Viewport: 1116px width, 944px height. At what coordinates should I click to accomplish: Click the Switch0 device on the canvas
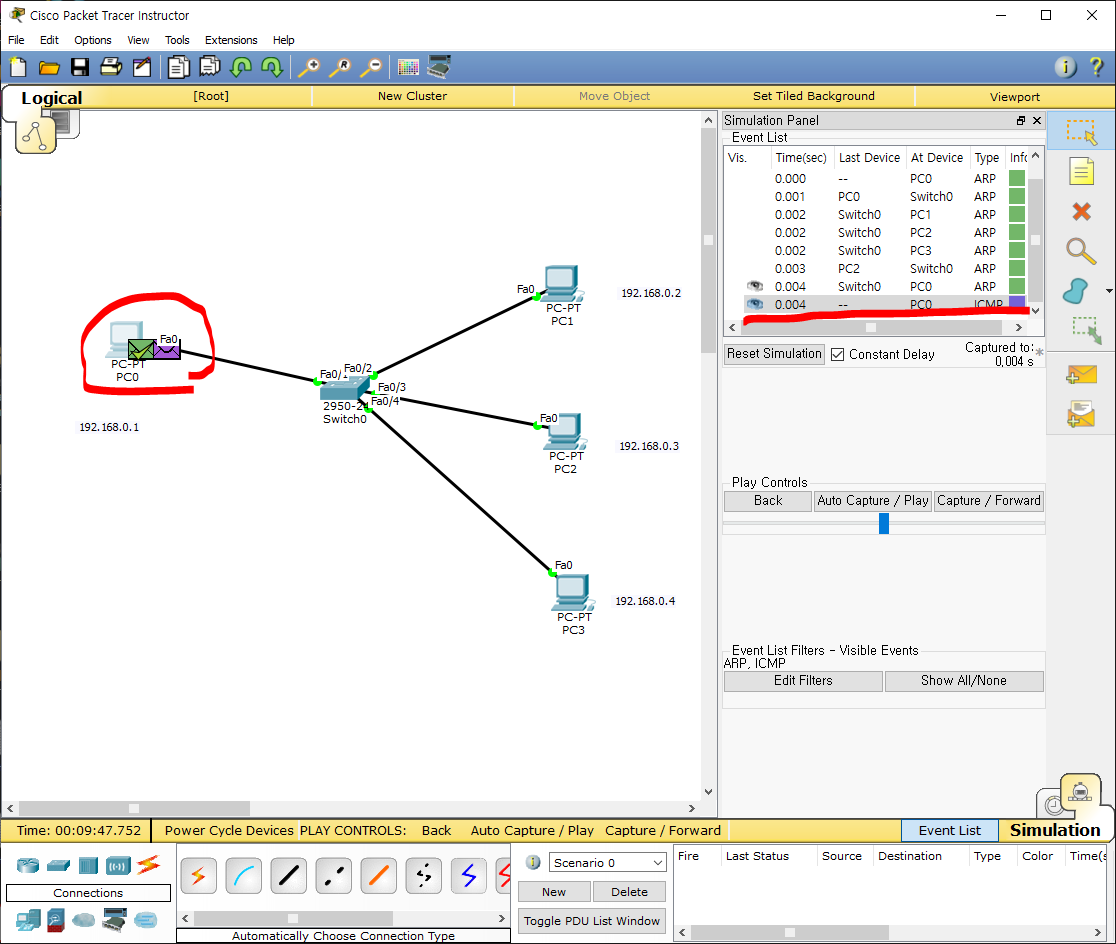pos(344,389)
